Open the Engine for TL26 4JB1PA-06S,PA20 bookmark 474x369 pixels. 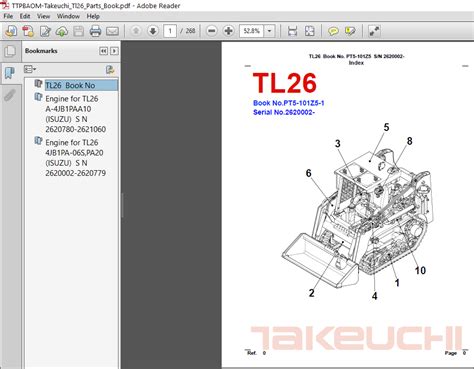76,158
